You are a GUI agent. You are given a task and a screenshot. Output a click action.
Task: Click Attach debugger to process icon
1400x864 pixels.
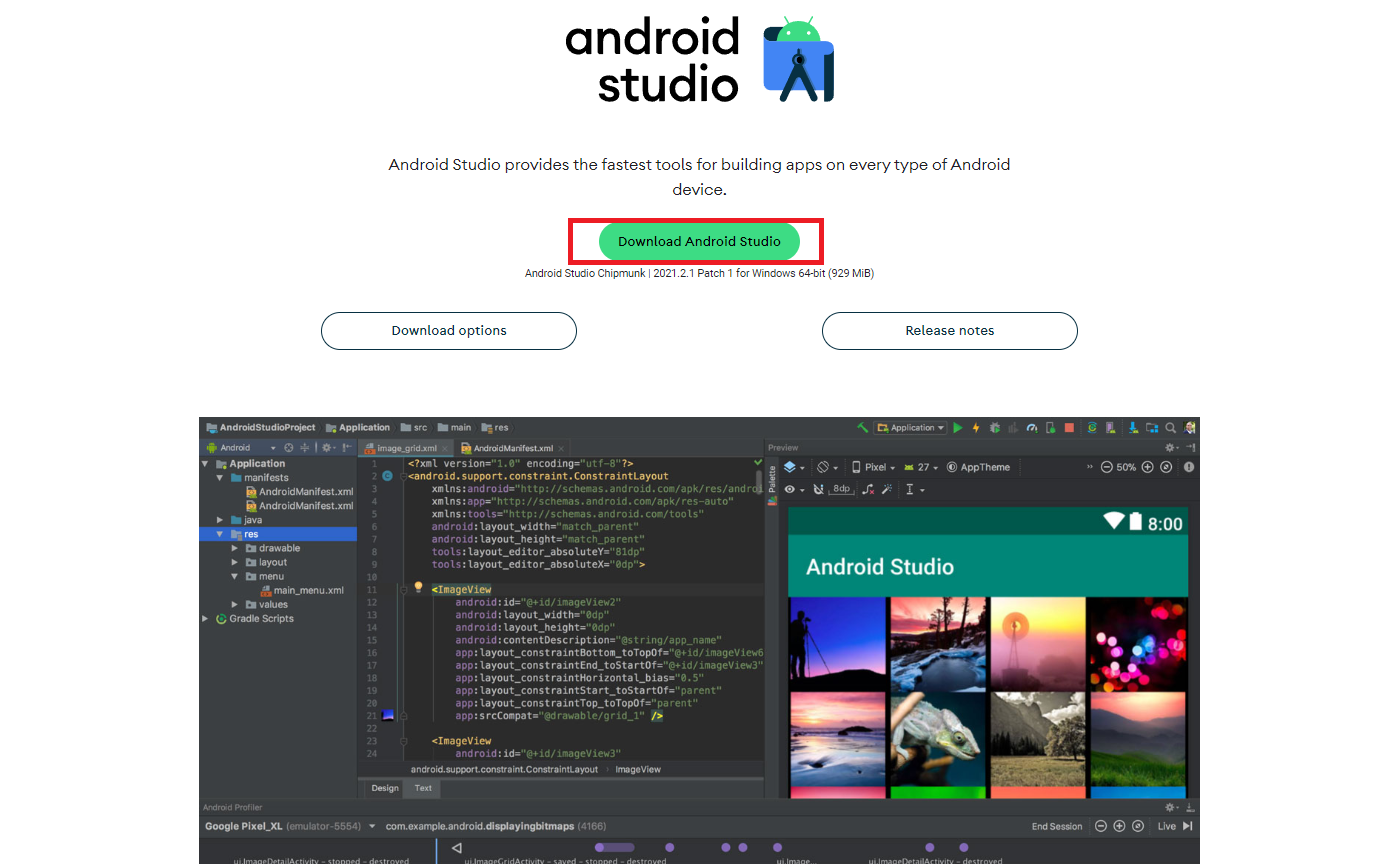tap(1050, 428)
